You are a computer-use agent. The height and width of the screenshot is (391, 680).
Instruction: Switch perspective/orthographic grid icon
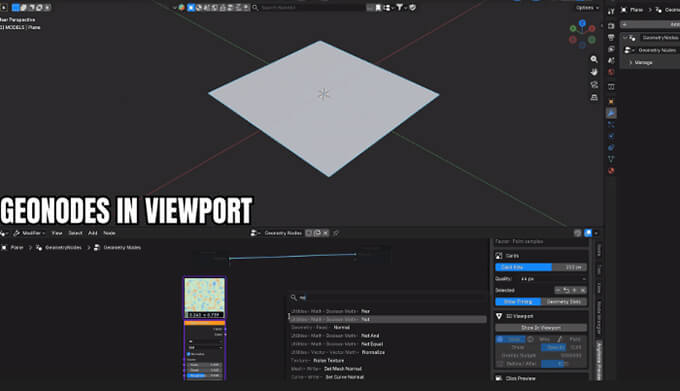pos(594,98)
